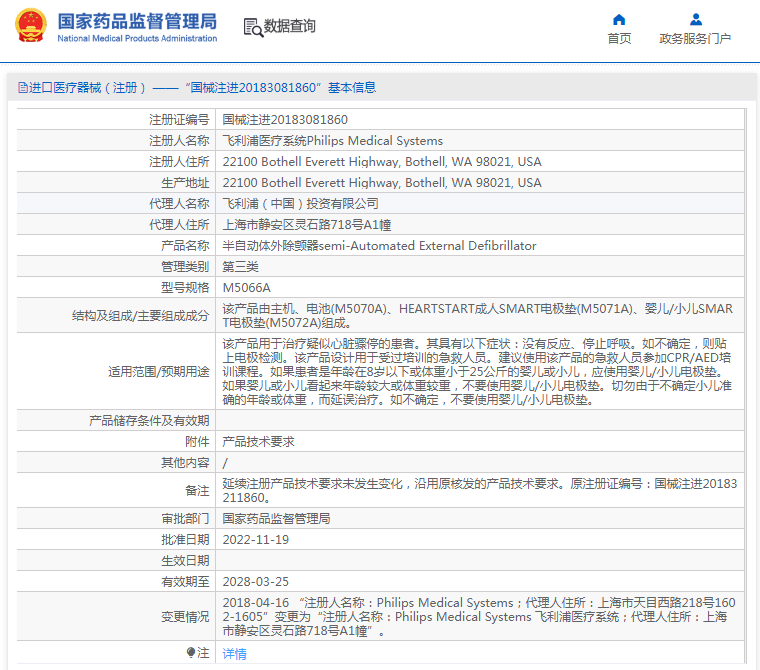Click the 注册证编号 row label
Viewport: 760px width, 670px height.
(x=179, y=120)
